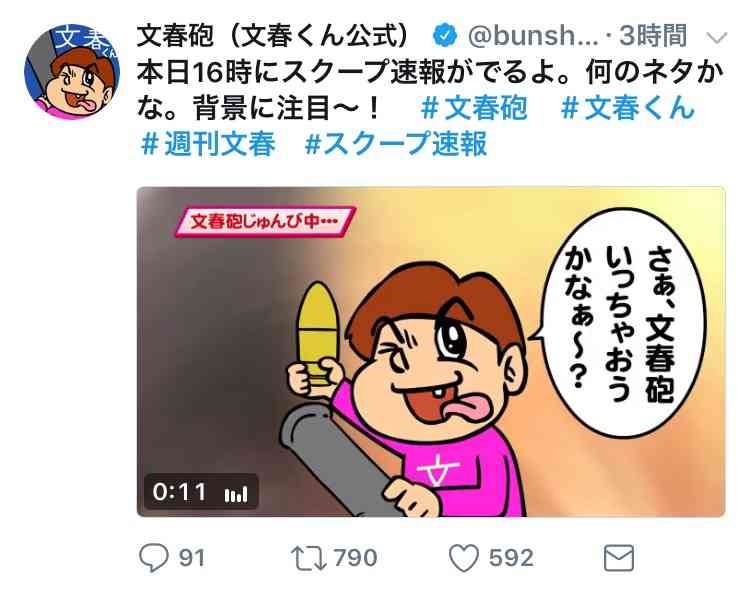This screenshot has height=594, width=750.
Task: View the 790 retweets count
Action: coord(355,558)
